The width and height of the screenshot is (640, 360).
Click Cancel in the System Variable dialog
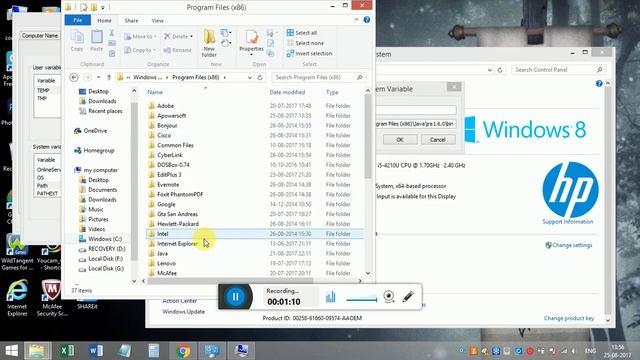(438, 140)
